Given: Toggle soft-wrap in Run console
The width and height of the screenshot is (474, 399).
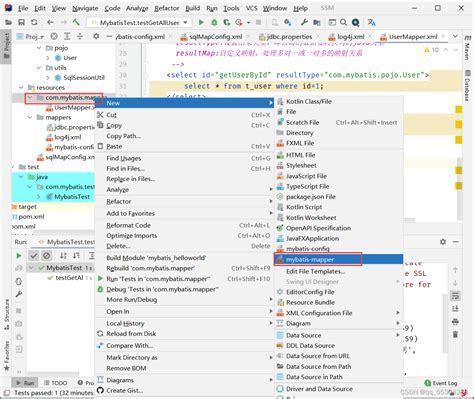Looking at the screenshot, I should tap(455, 295).
